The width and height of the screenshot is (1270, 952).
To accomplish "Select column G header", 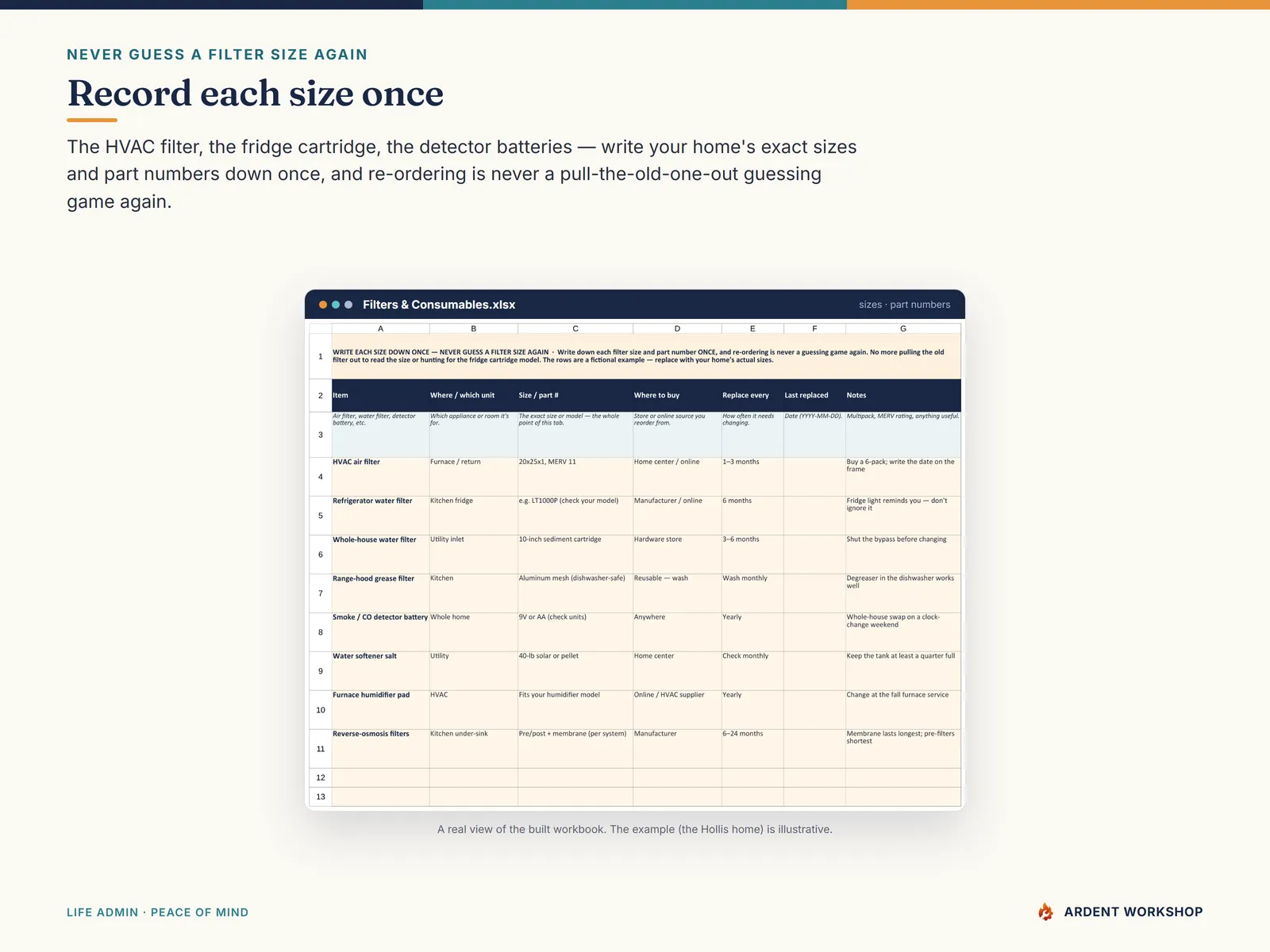I will click(x=903, y=328).
